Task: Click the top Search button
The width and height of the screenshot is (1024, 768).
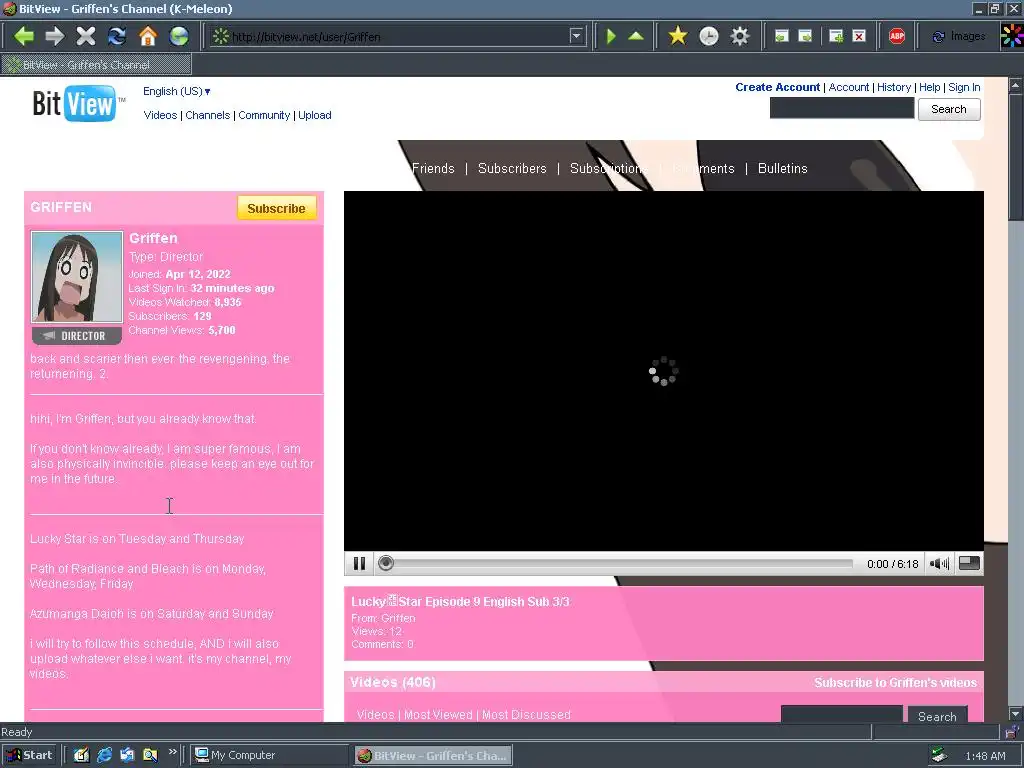Action: click(949, 109)
